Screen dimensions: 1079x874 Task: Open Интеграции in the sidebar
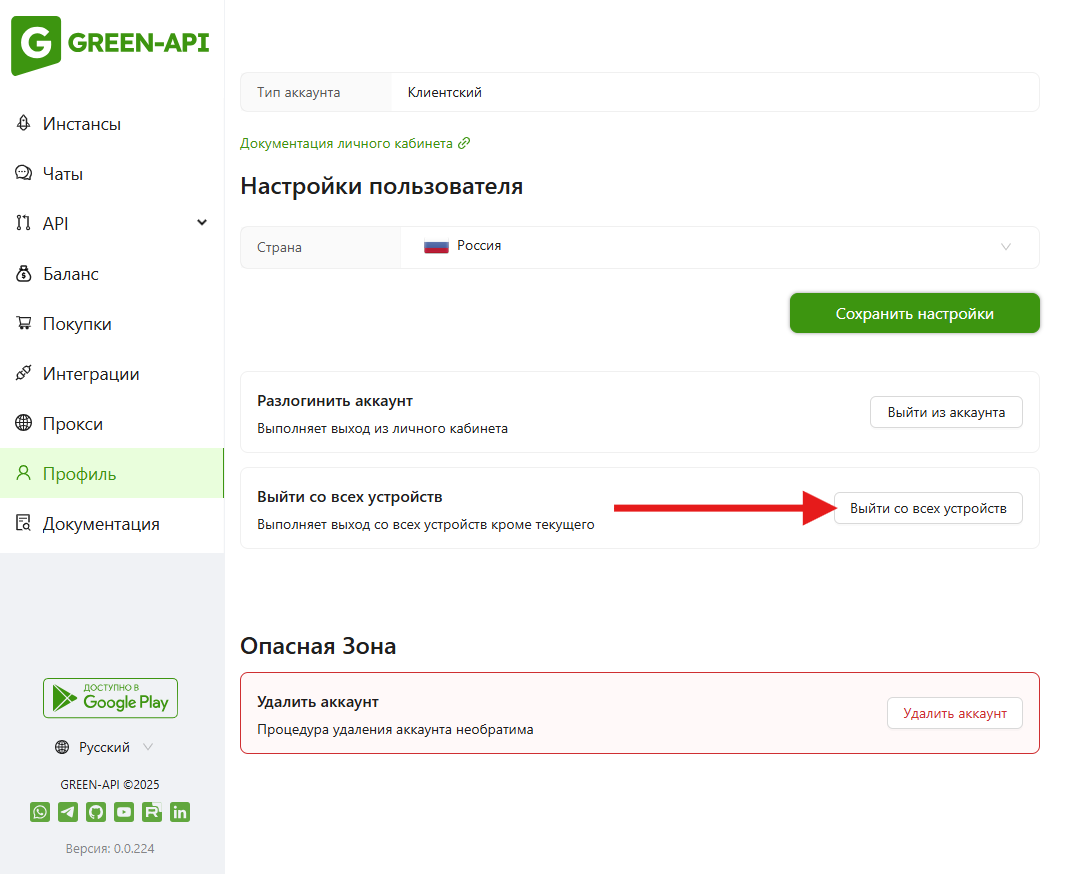point(90,374)
